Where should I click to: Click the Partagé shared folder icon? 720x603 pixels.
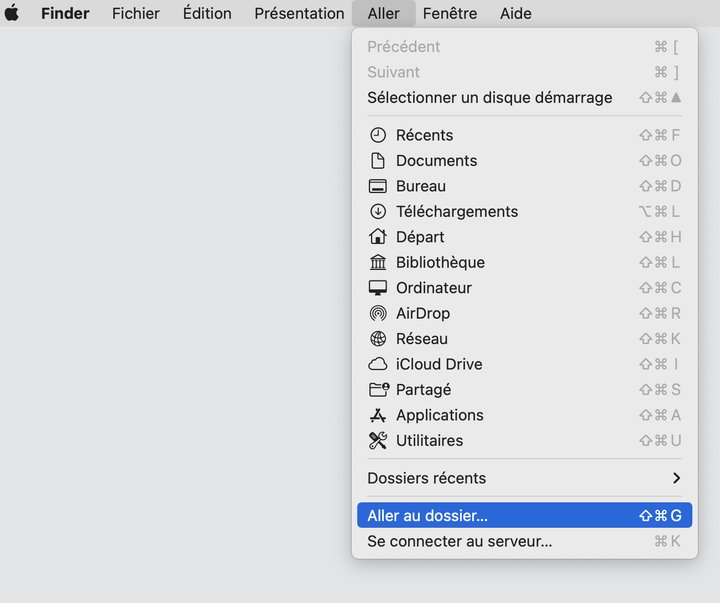pos(379,389)
